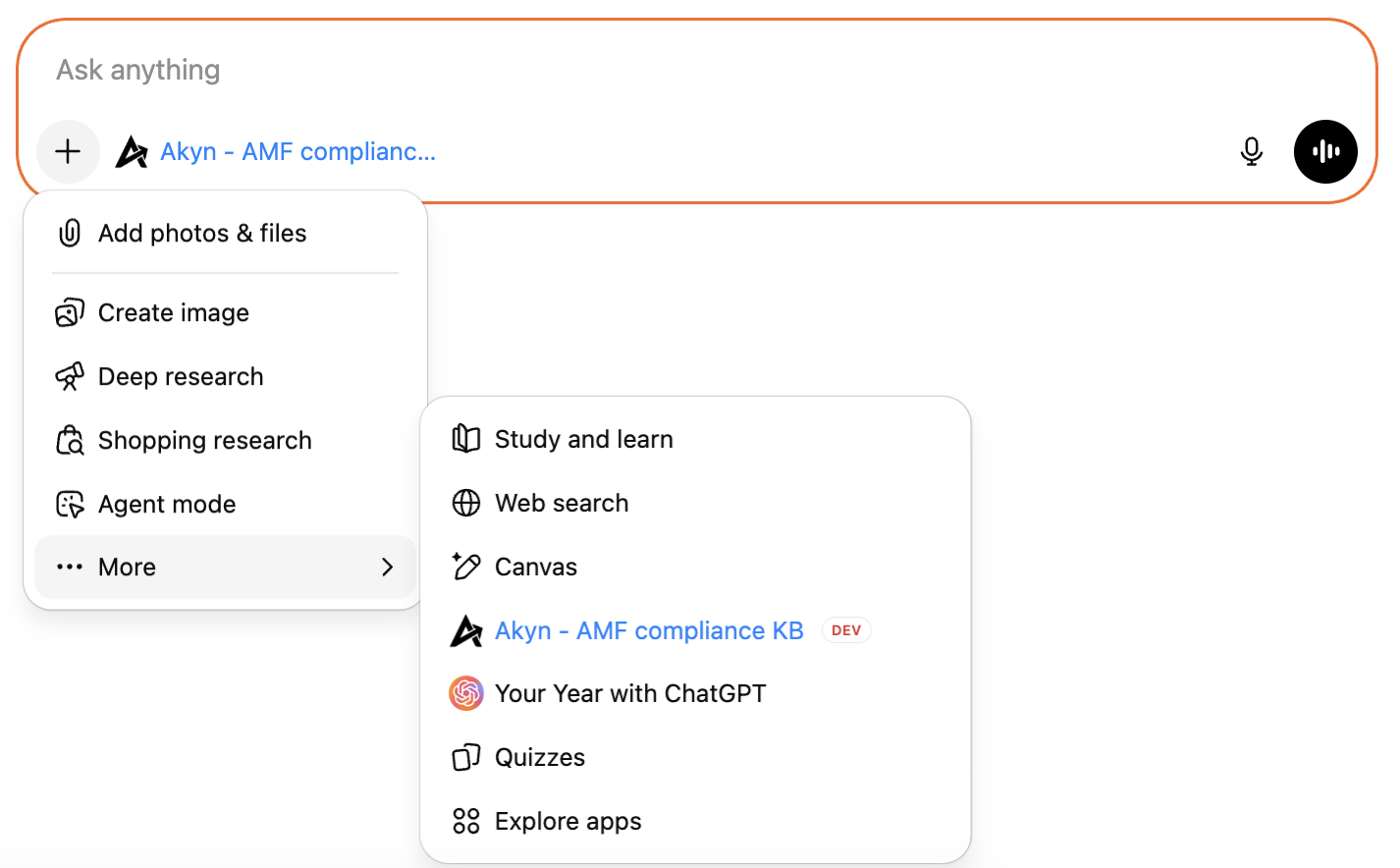Select the Quizzes option
1400x868 pixels.
point(539,757)
